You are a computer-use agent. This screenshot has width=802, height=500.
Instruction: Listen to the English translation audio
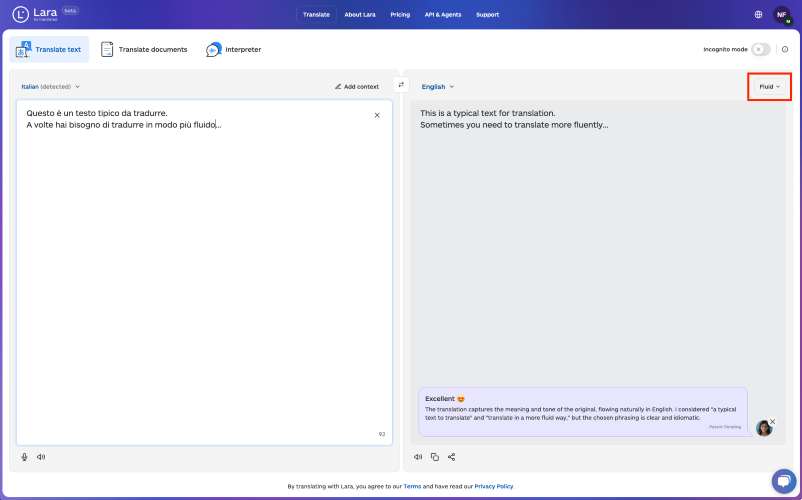(x=418, y=457)
